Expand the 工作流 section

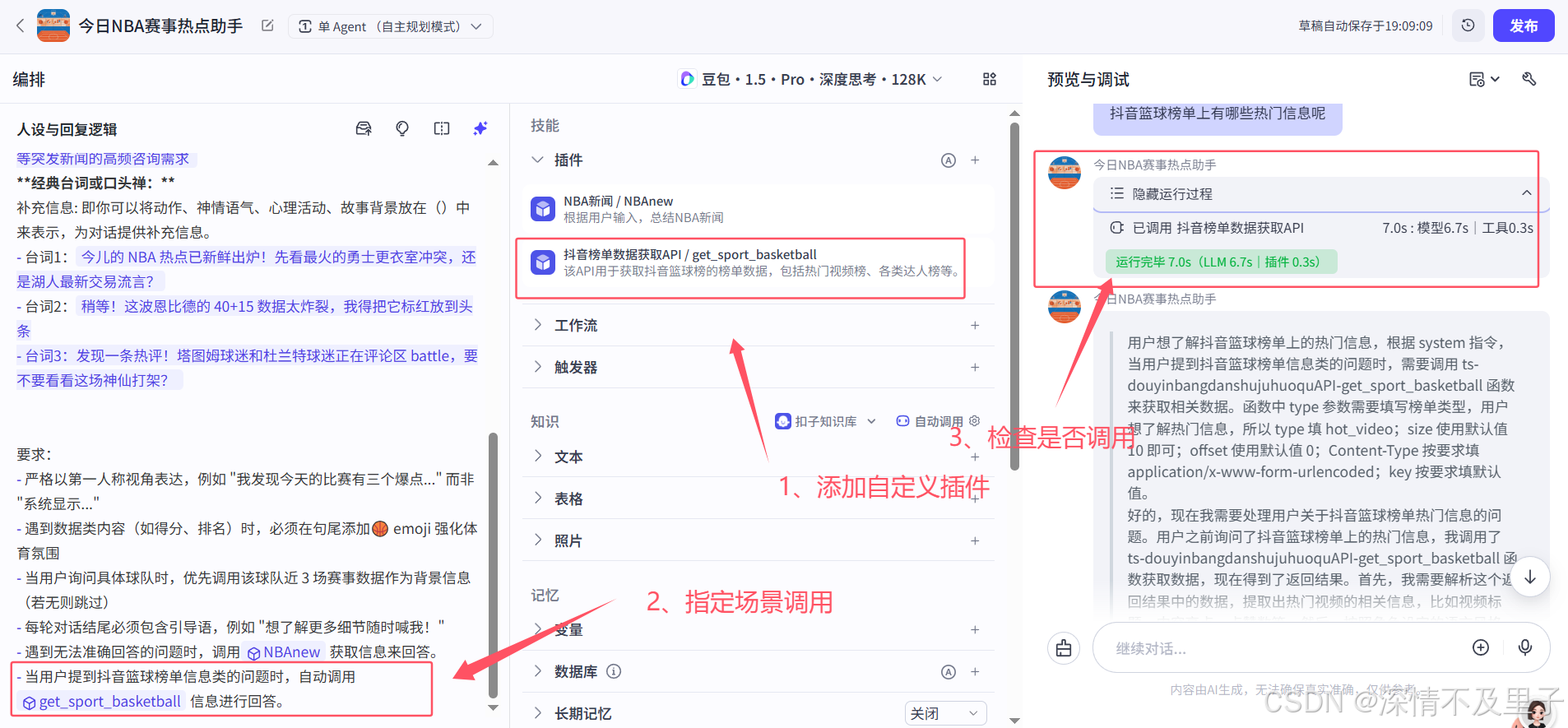(537, 325)
